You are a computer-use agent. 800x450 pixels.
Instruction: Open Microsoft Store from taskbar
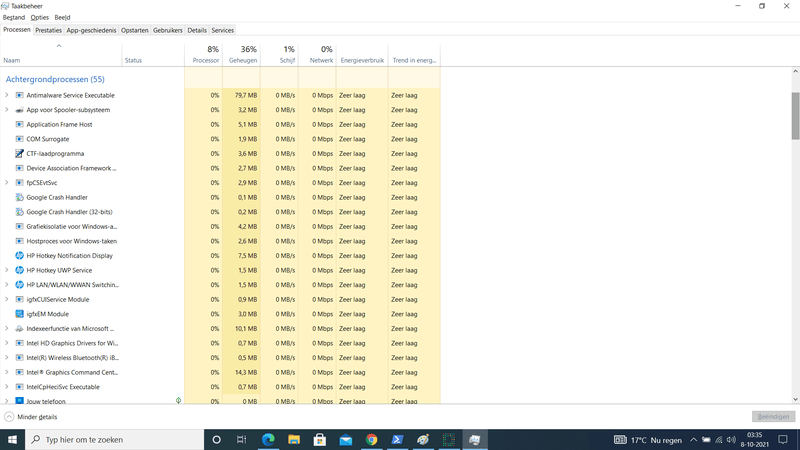pos(320,439)
